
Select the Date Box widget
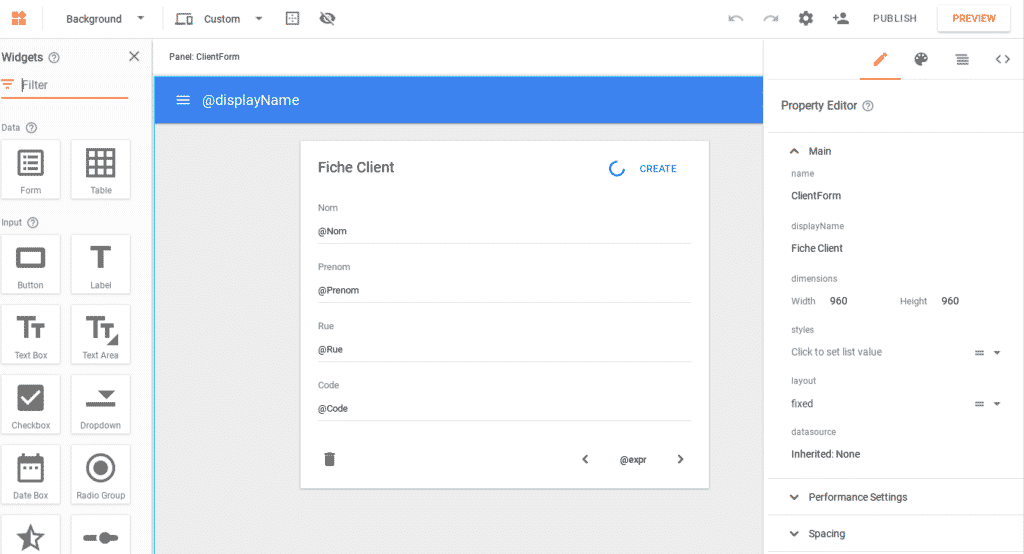click(31, 474)
